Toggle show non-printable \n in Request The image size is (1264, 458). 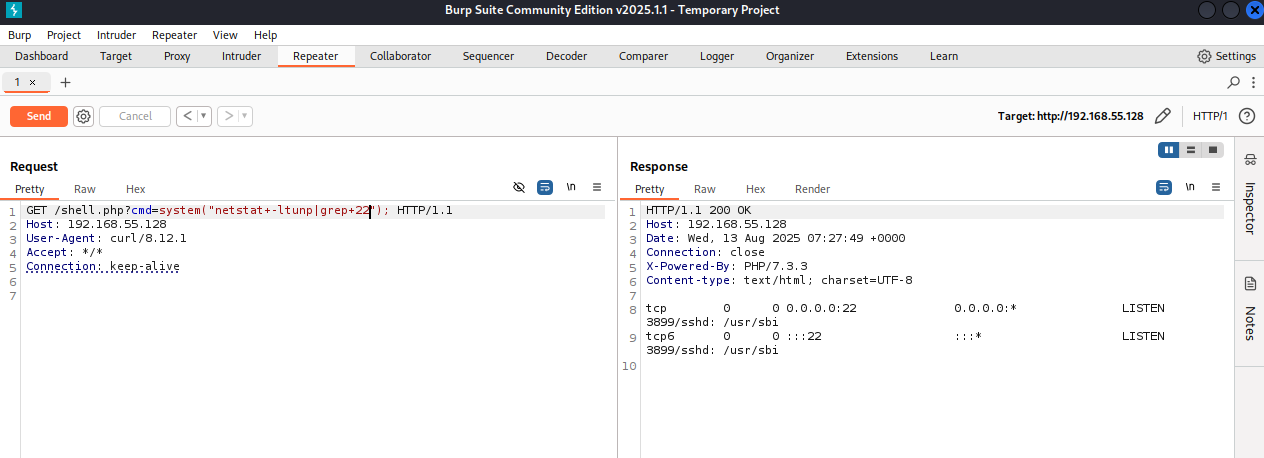tap(571, 187)
